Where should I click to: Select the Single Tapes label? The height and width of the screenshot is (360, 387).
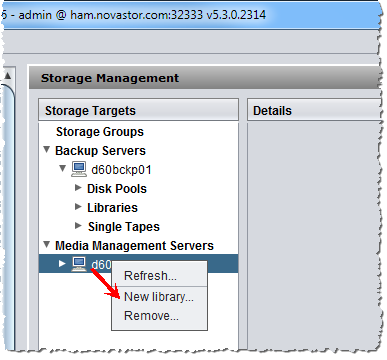click(124, 227)
